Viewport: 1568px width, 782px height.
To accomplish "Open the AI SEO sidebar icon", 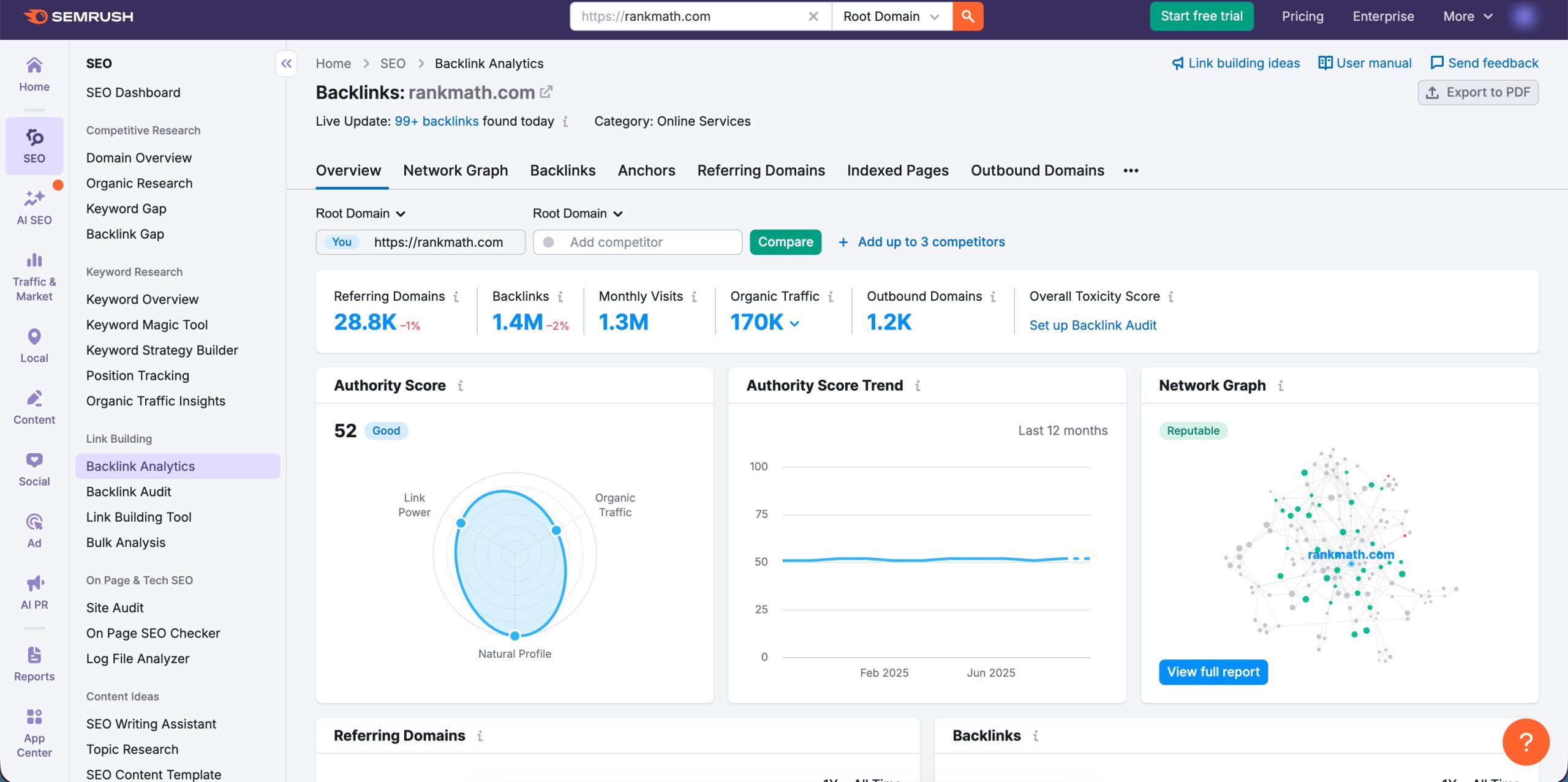I will click(34, 202).
